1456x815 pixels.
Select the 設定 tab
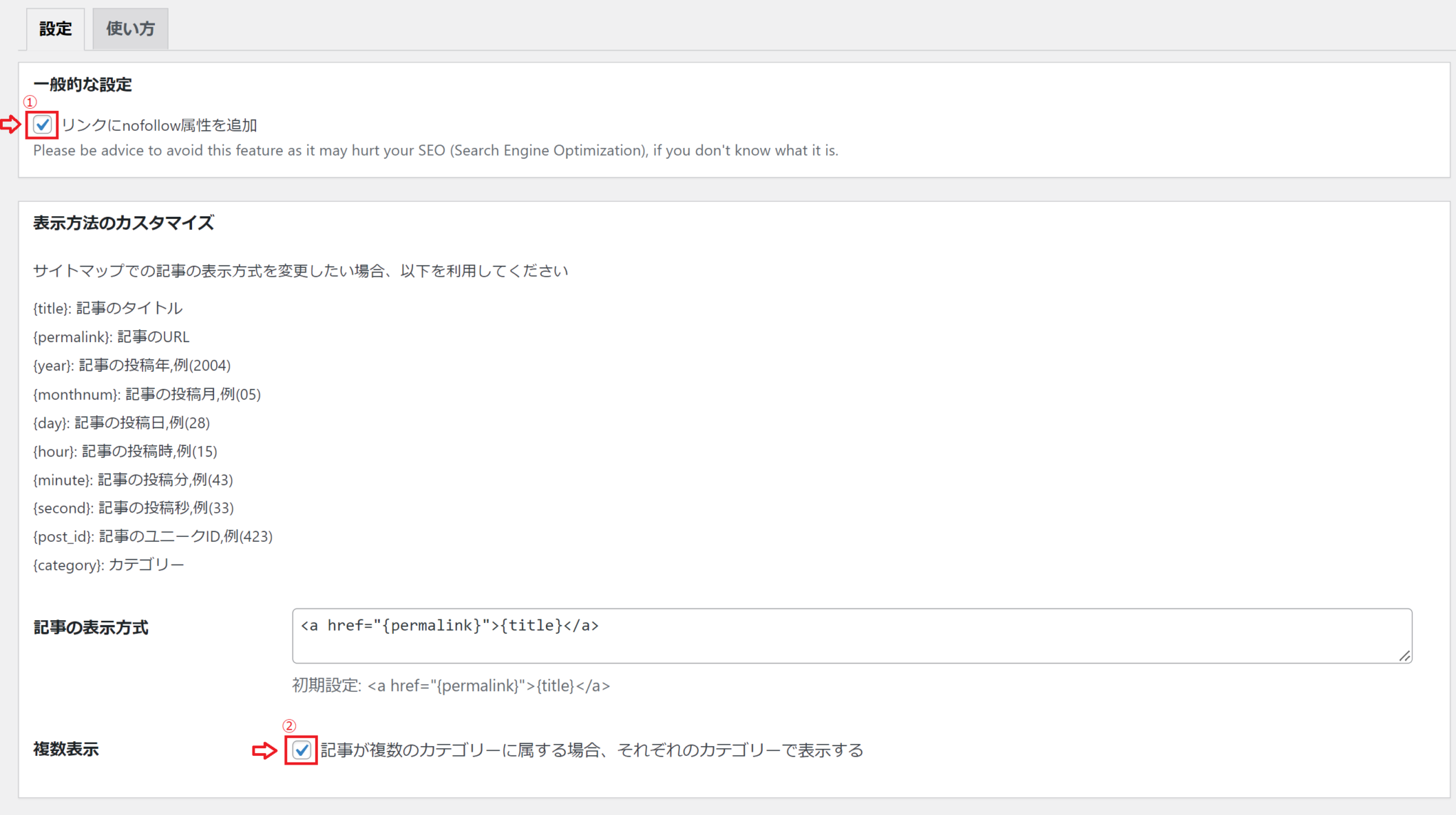point(55,29)
